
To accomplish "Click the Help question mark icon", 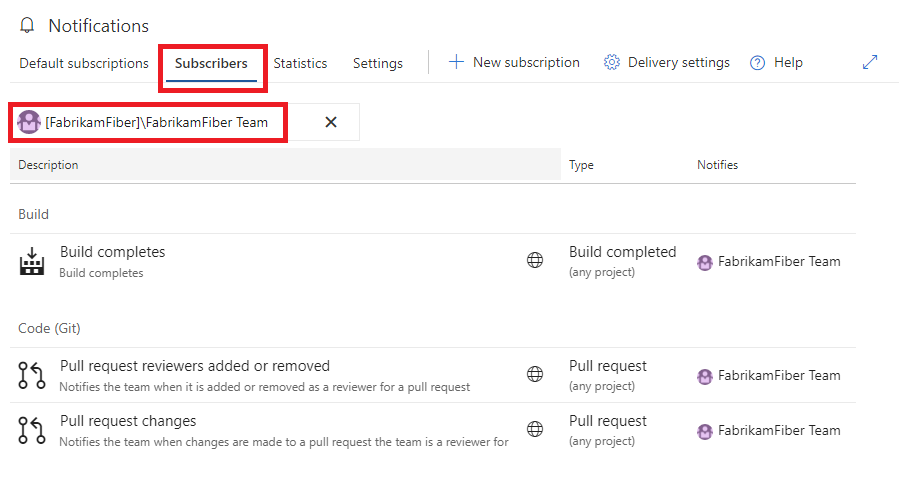I will [758, 62].
